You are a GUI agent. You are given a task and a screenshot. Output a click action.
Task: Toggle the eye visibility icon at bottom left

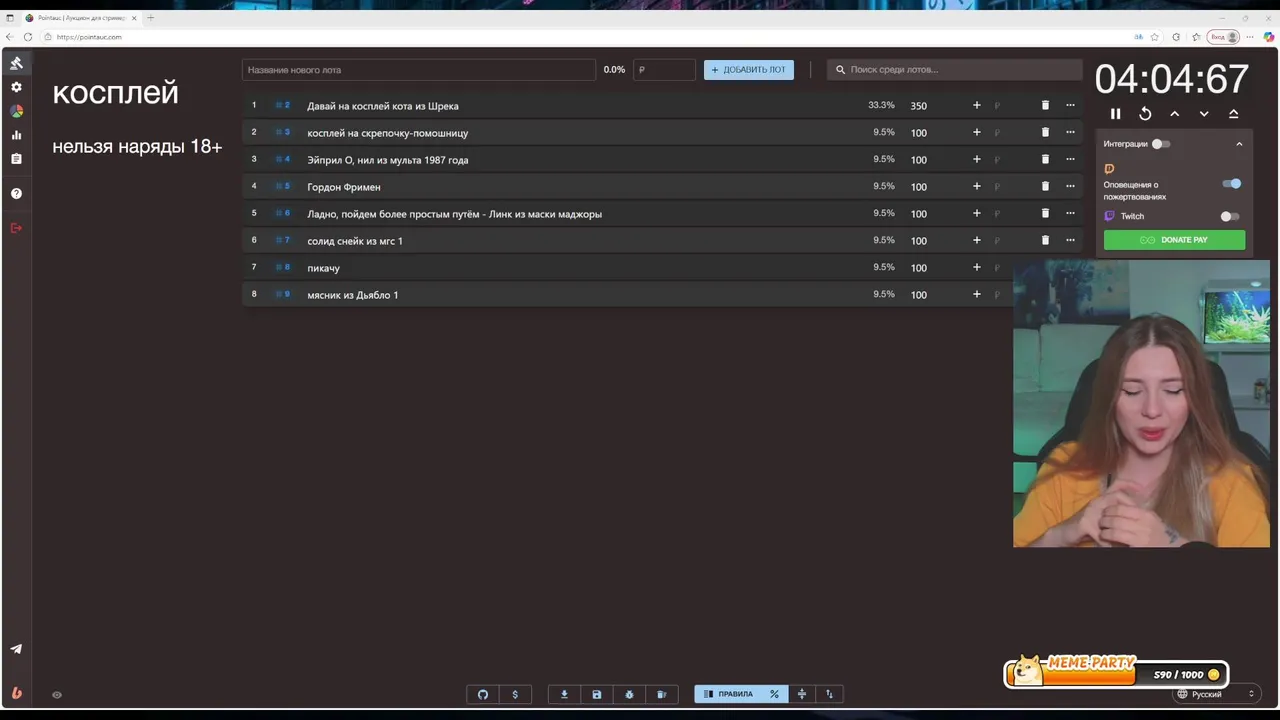[x=57, y=695]
